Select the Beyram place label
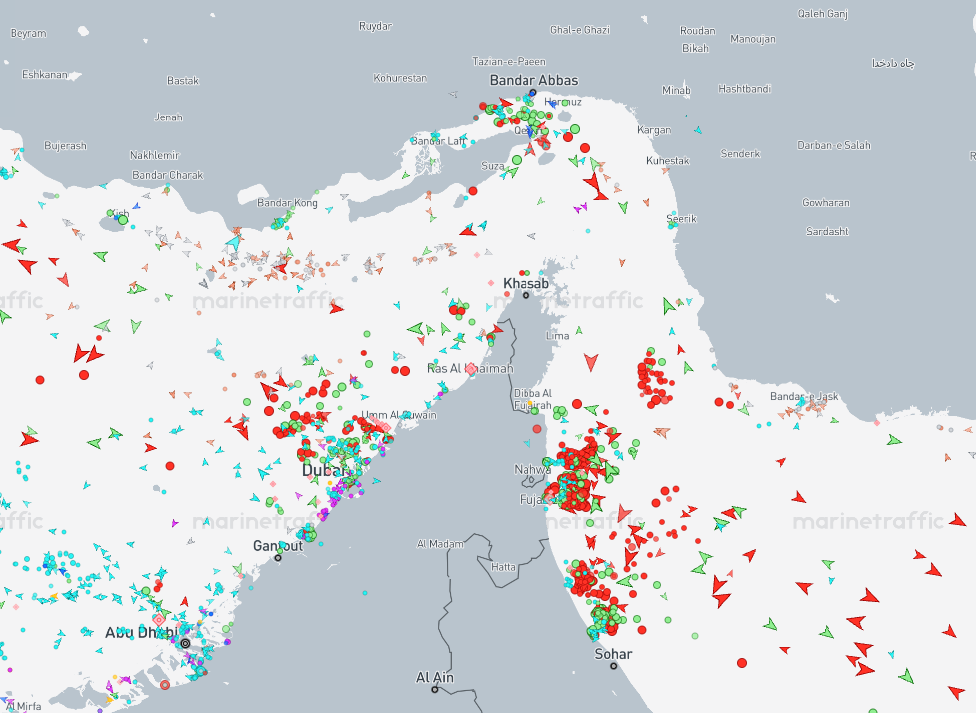 (29, 33)
